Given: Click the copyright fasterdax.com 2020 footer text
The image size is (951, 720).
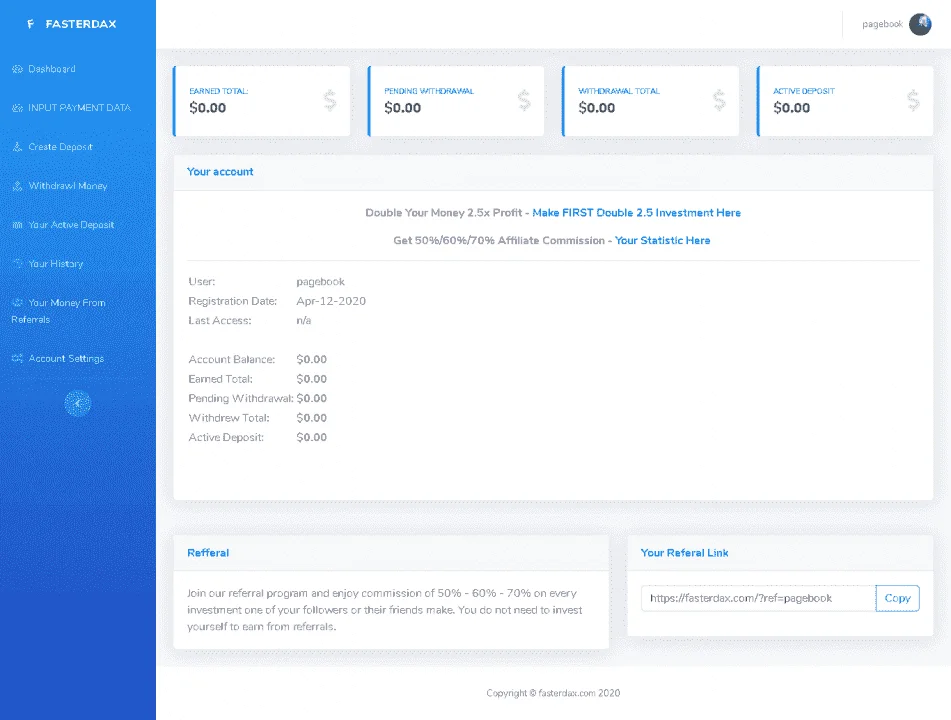Looking at the screenshot, I should click(x=553, y=693).
